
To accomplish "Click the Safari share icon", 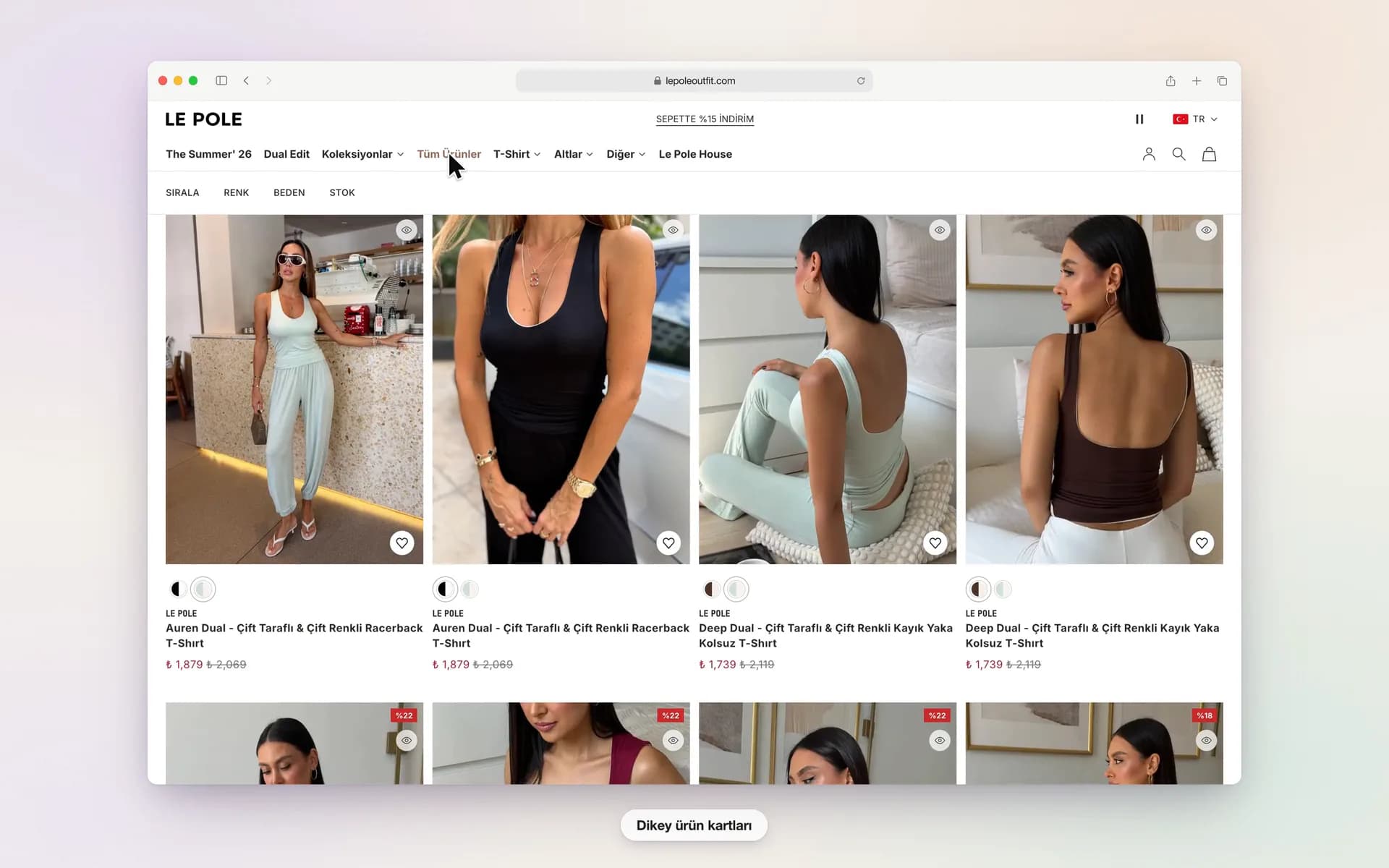I will pos(1171,81).
